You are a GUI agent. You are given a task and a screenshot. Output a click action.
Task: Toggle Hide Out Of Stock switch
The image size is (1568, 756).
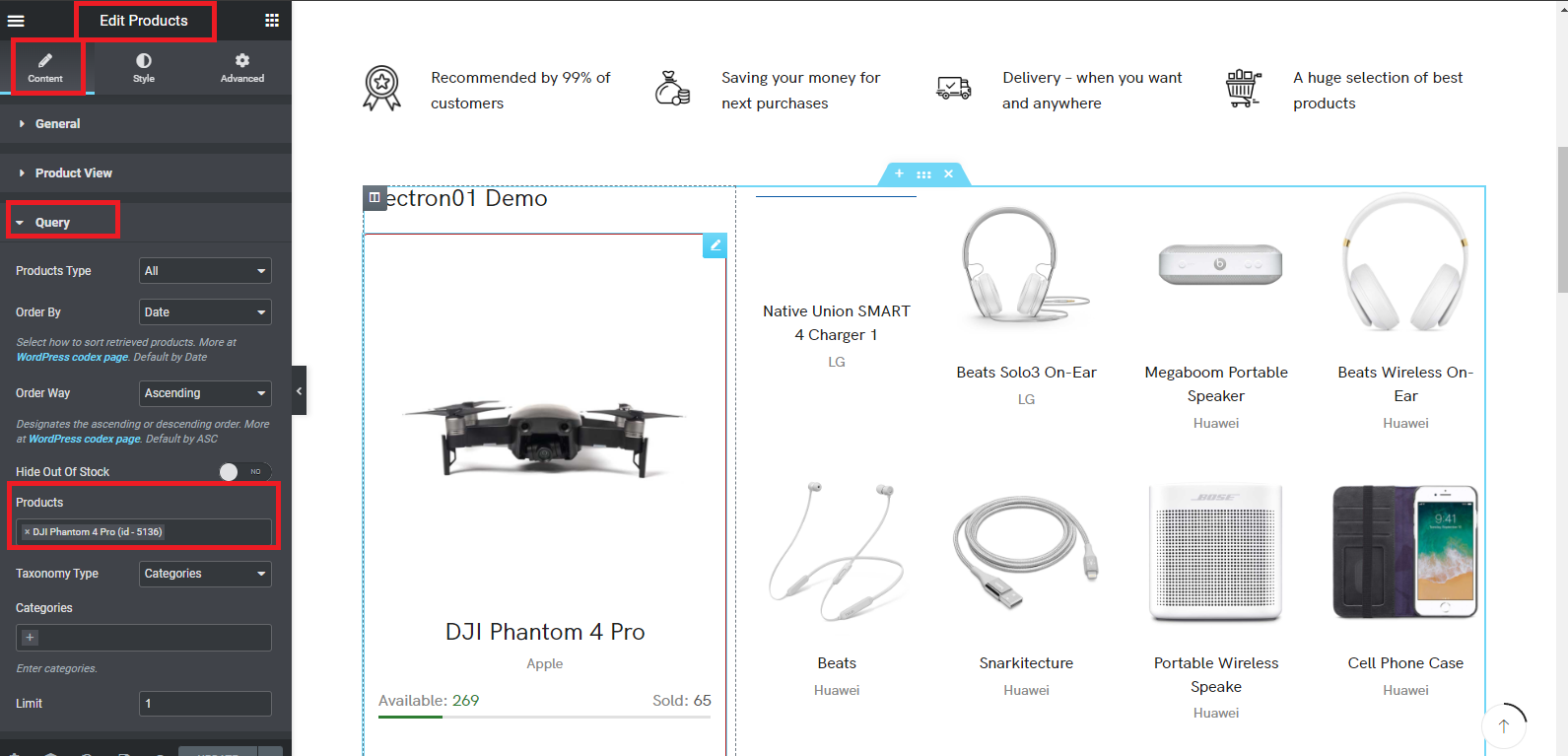coord(244,472)
